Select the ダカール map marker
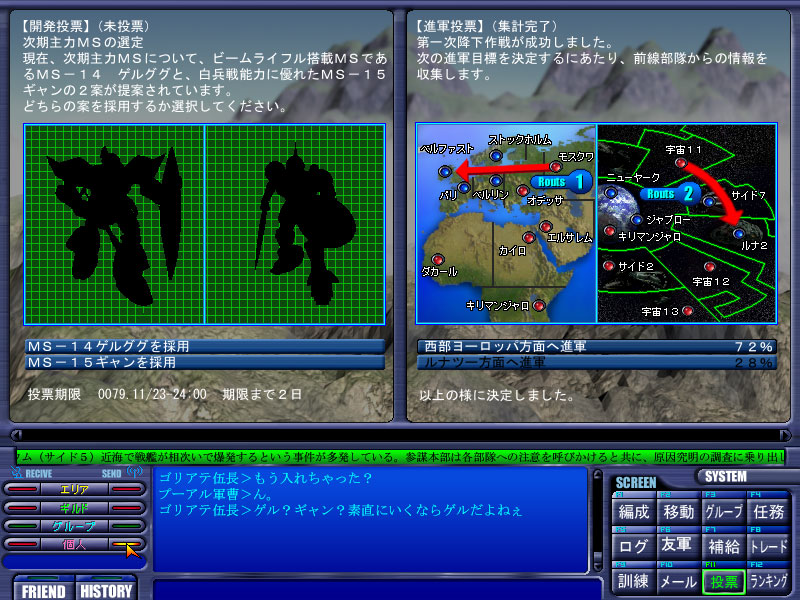The height and width of the screenshot is (600, 800). pos(437,260)
